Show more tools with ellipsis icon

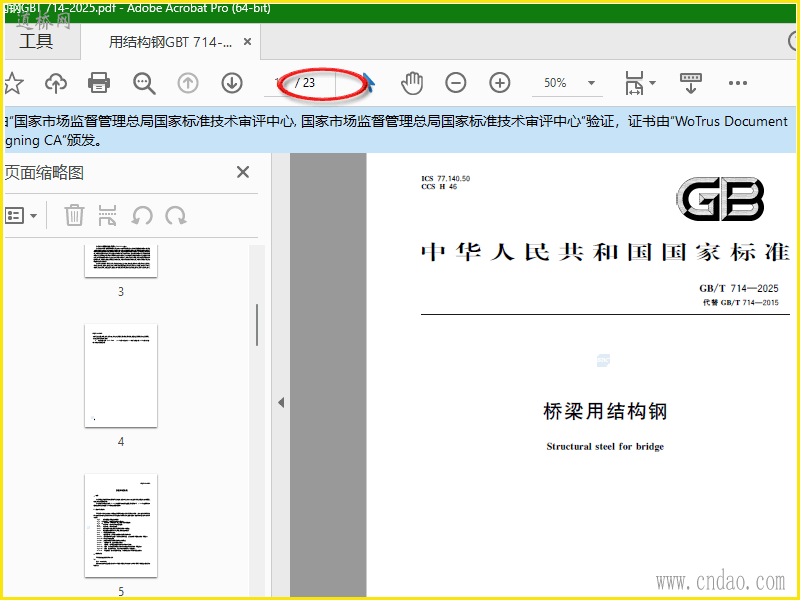[738, 83]
